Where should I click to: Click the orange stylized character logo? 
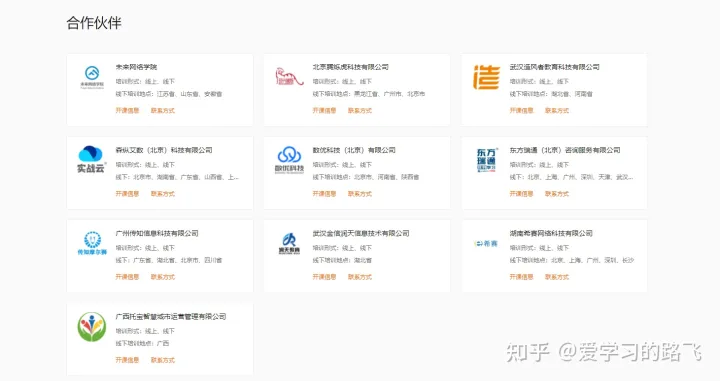(x=486, y=77)
